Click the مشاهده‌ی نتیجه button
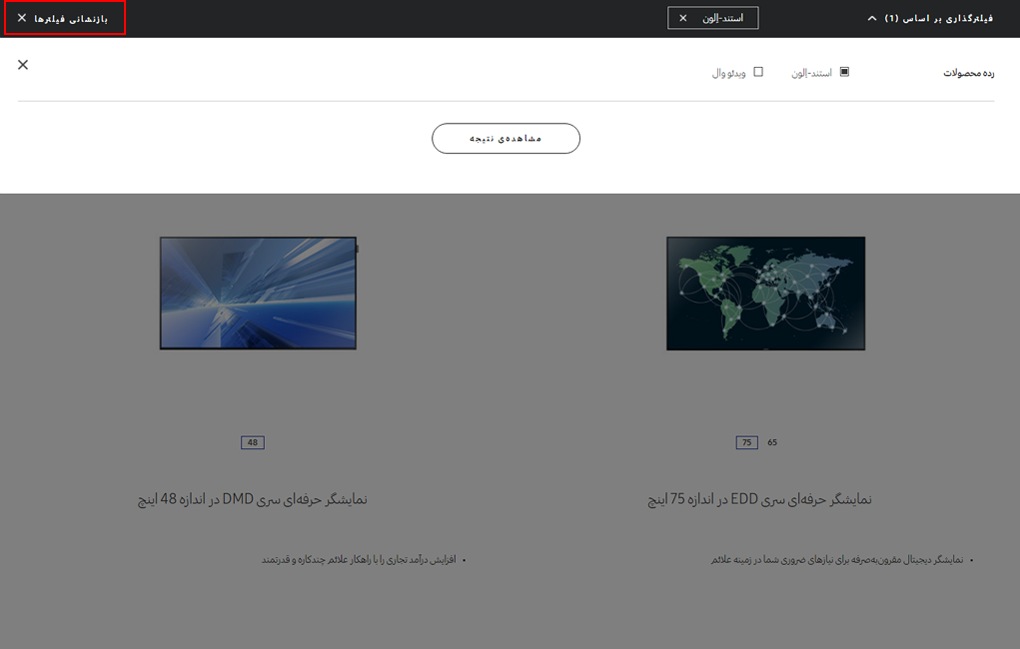The image size is (1020, 649). click(506, 139)
